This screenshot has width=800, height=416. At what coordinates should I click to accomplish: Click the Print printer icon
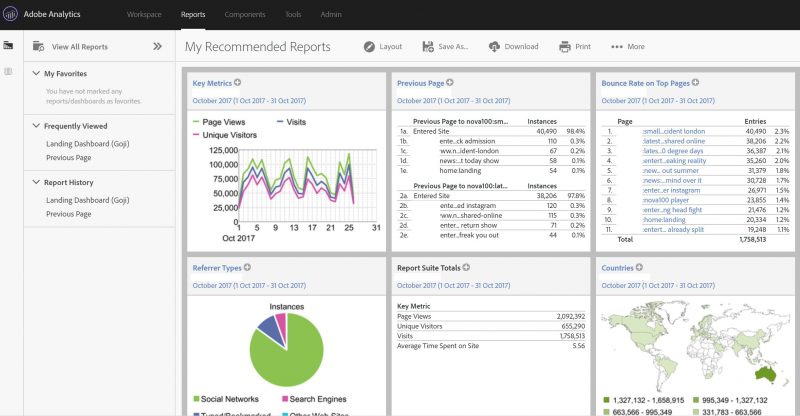point(565,46)
